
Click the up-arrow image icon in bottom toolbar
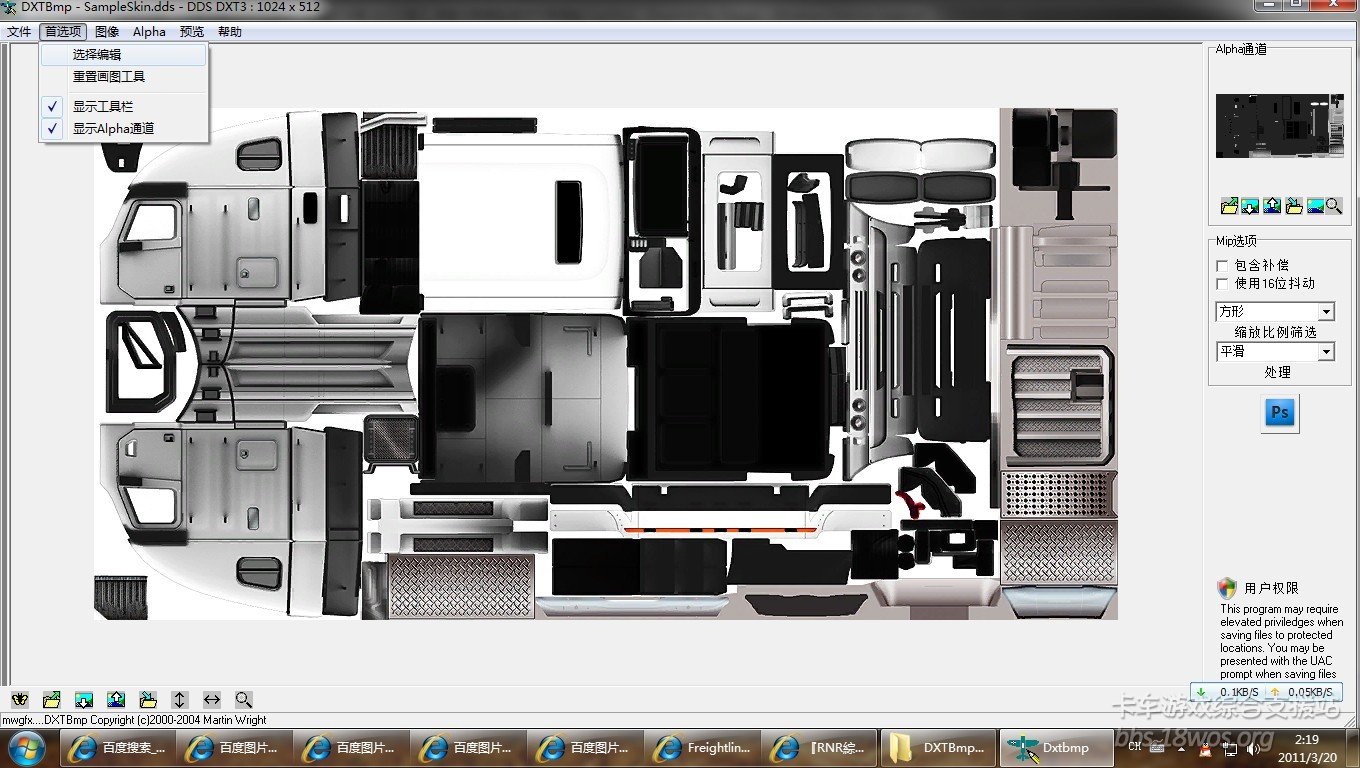pos(116,700)
